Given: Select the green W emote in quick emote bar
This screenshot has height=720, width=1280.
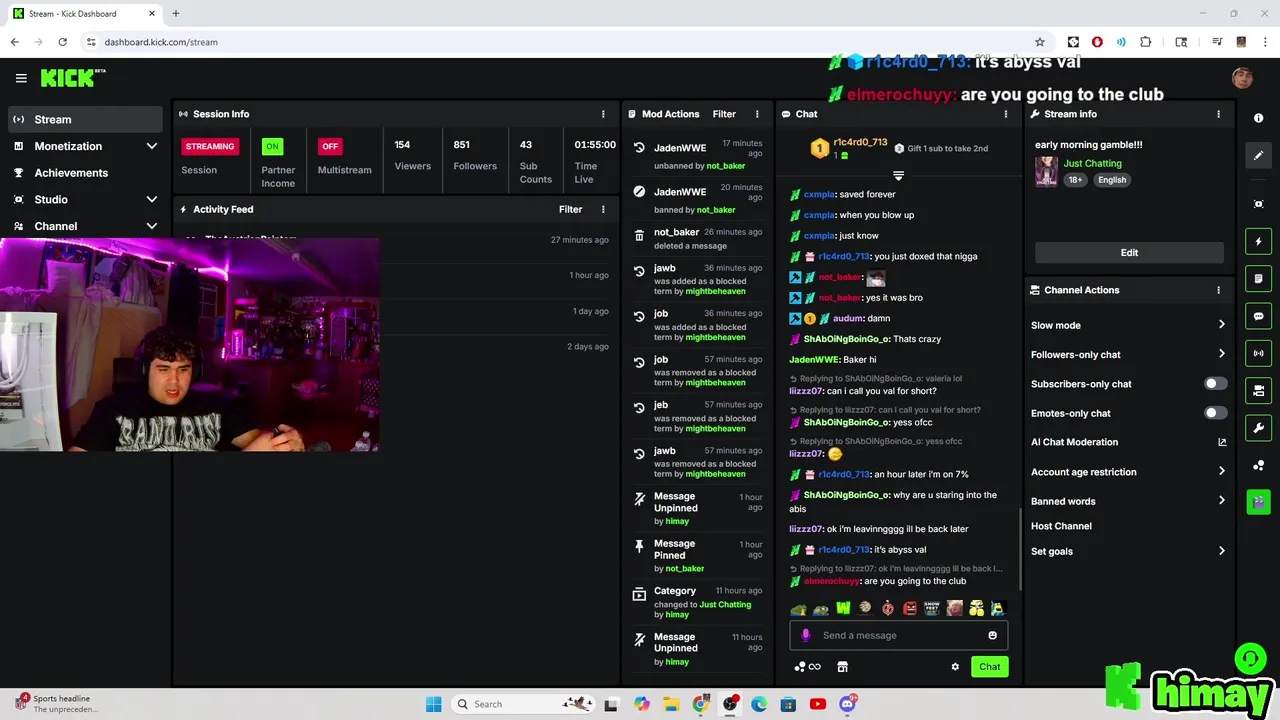Looking at the screenshot, I should pyautogui.click(x=843, y=608).
